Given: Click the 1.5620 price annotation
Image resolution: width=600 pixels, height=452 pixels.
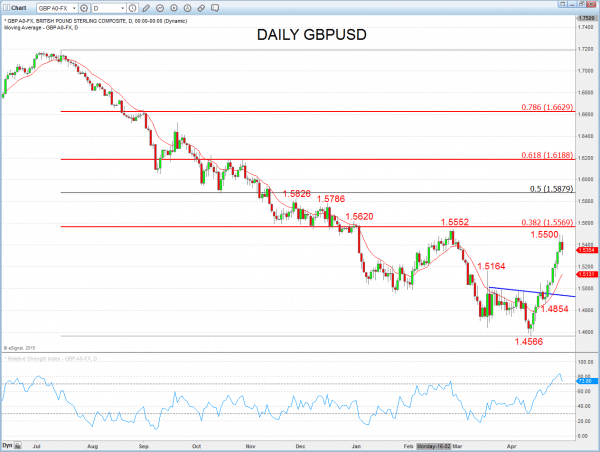Looking at the screenshot, I should [x=359, y=217].
